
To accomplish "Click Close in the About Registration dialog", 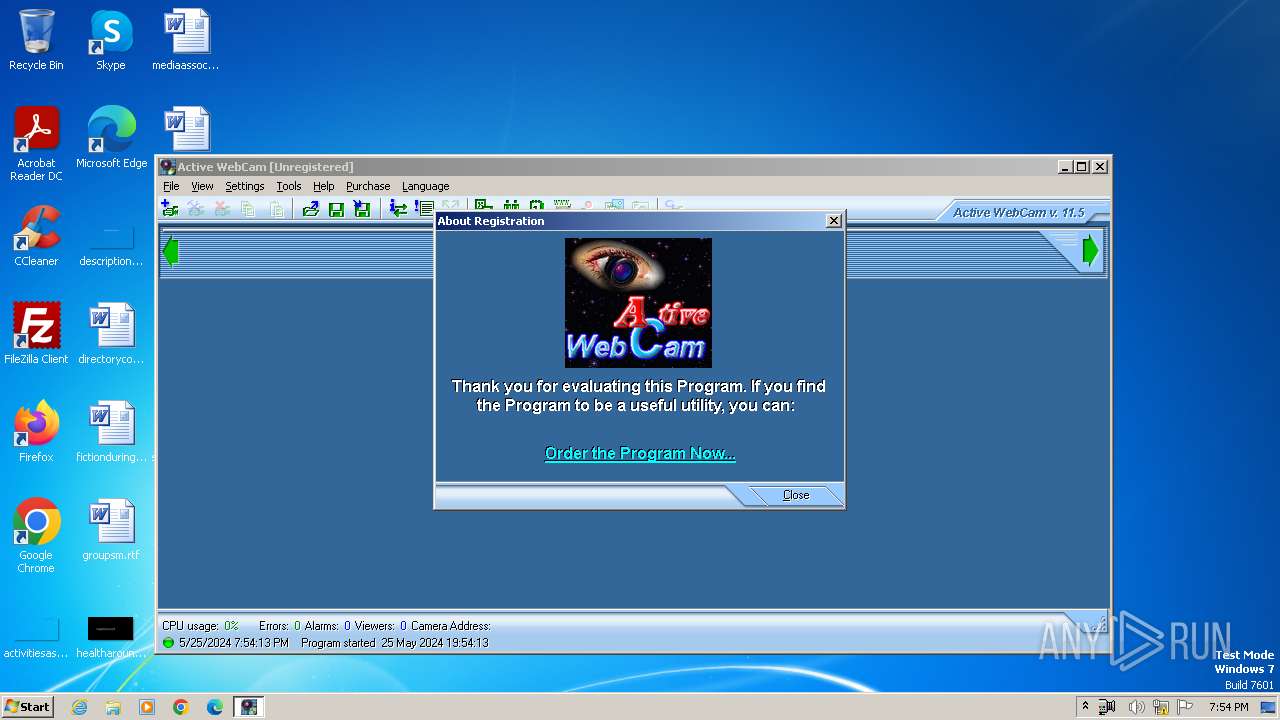I will coord(796,495).
